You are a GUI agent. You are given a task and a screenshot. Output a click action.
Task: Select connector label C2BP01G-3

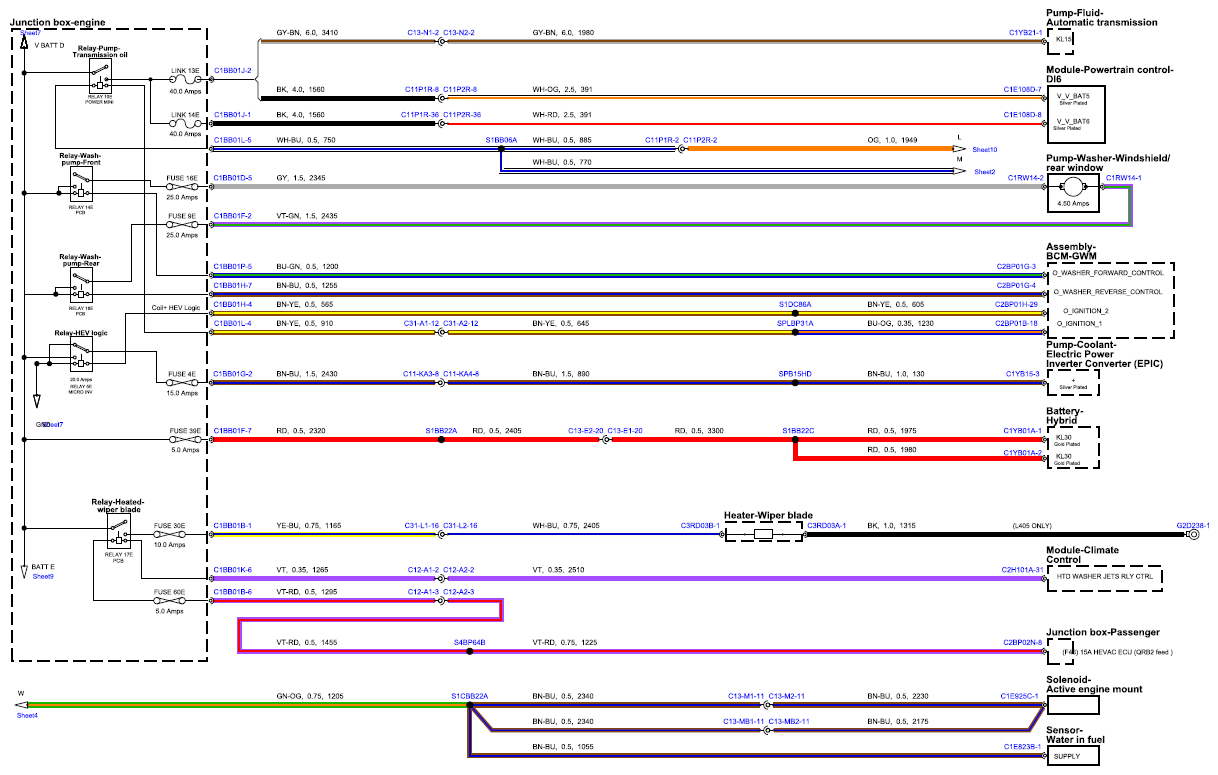[x=1015, y=266]
